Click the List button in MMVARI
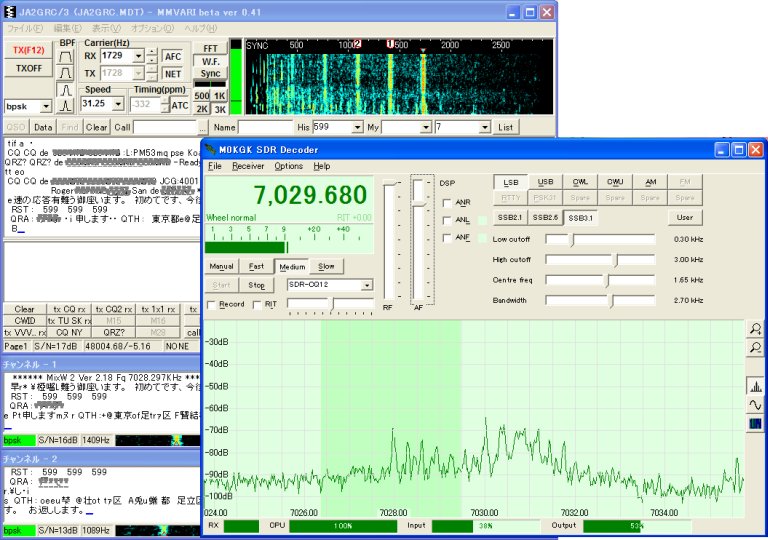 coord(505,127)
